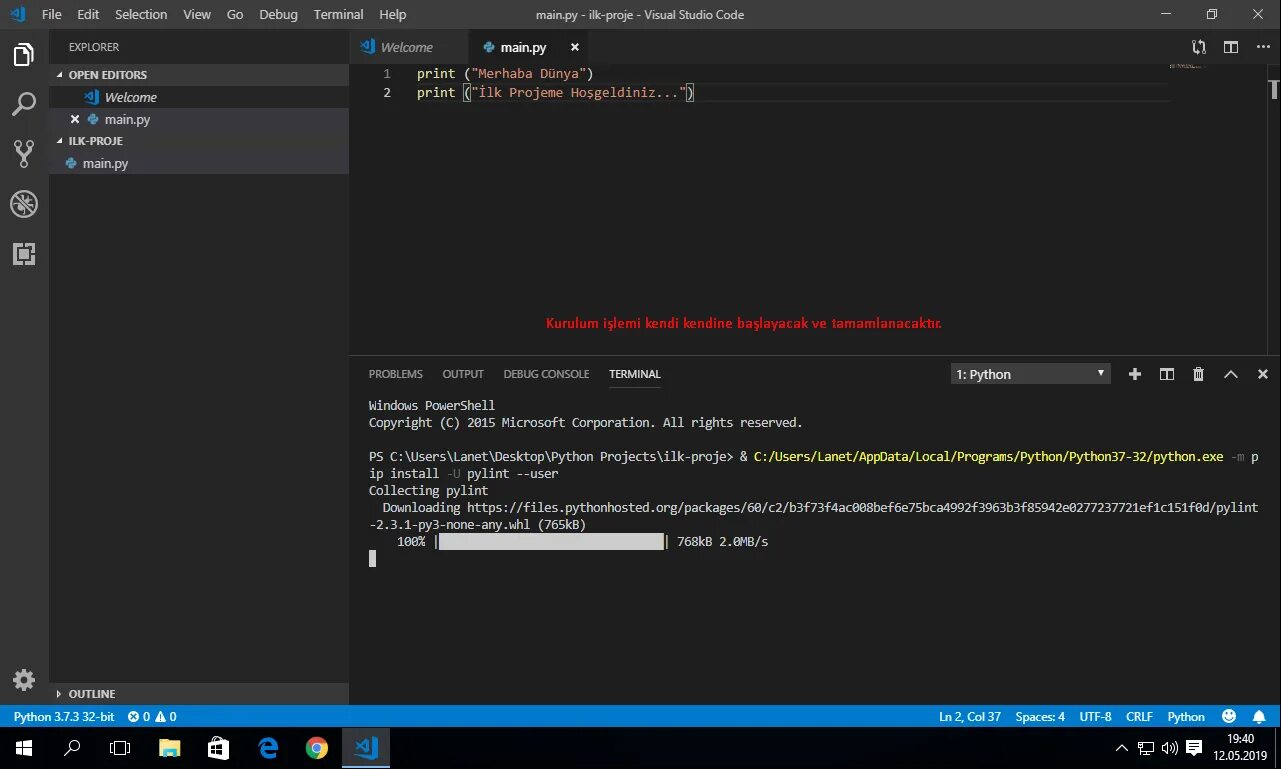Open the Extensions view icon

pos(24,253)
